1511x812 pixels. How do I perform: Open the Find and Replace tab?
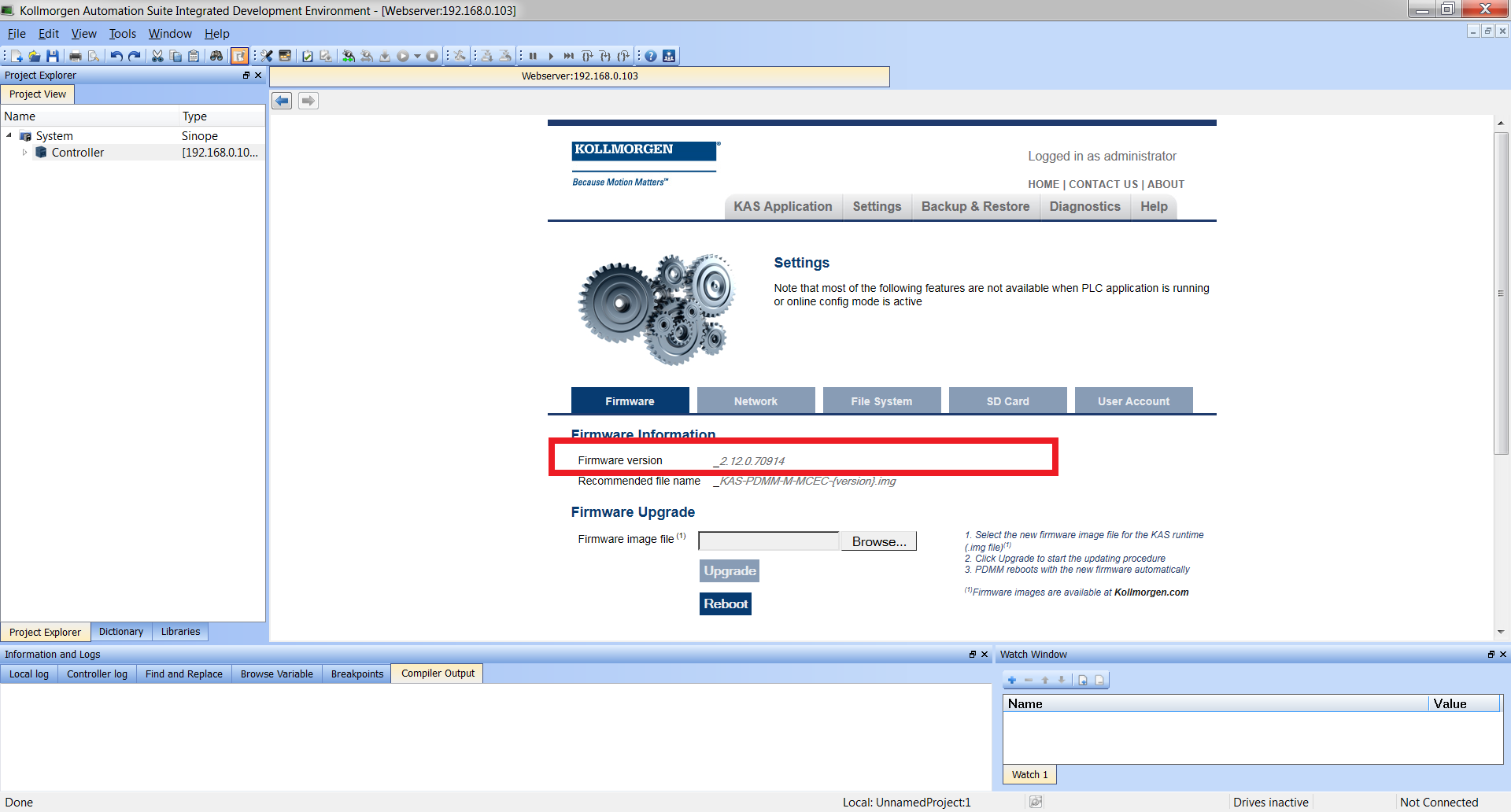pyautogui.click(x=184, y=674)
